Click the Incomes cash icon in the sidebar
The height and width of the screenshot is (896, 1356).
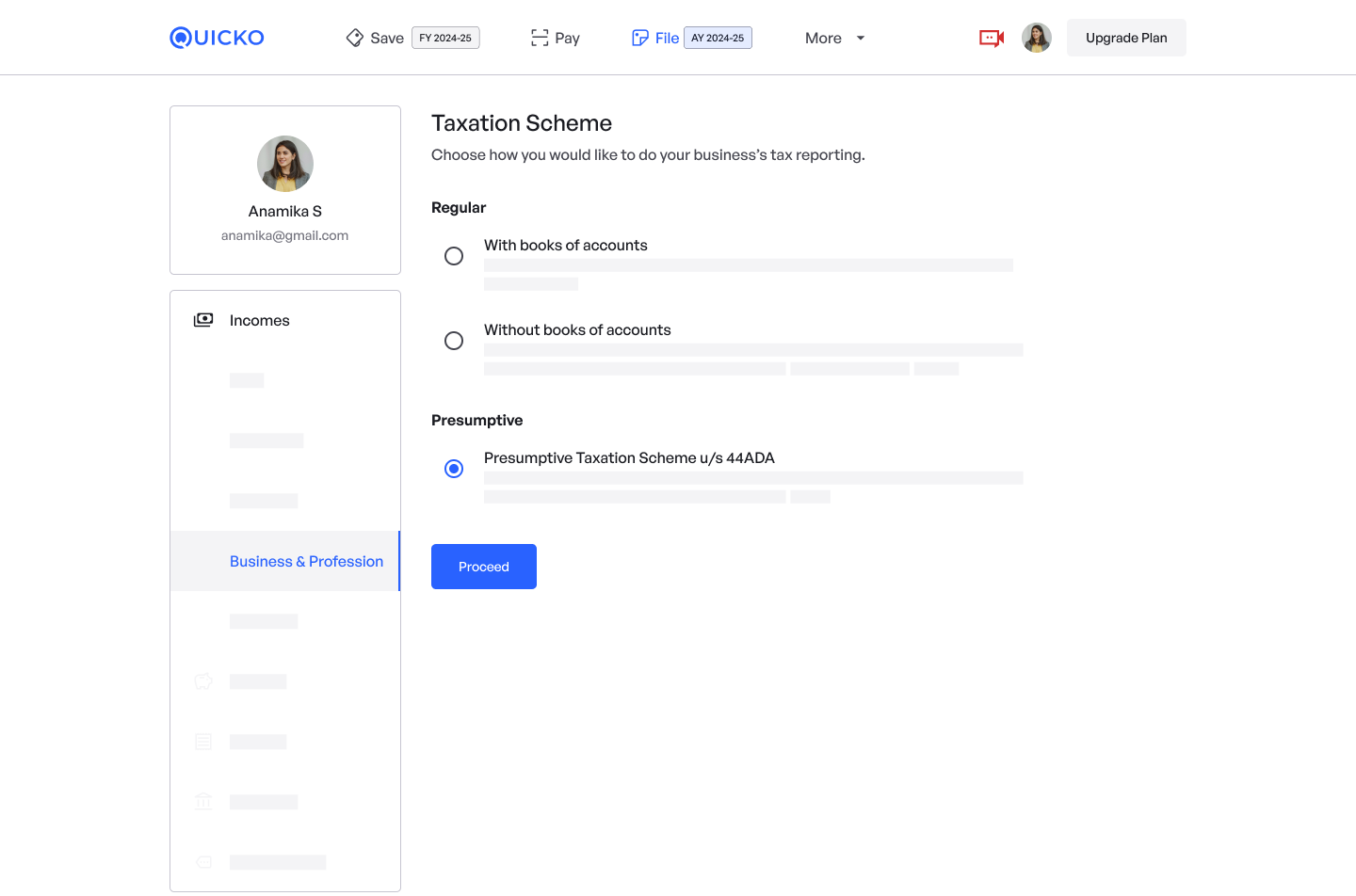pyautogui.click(x=203, y=320)
